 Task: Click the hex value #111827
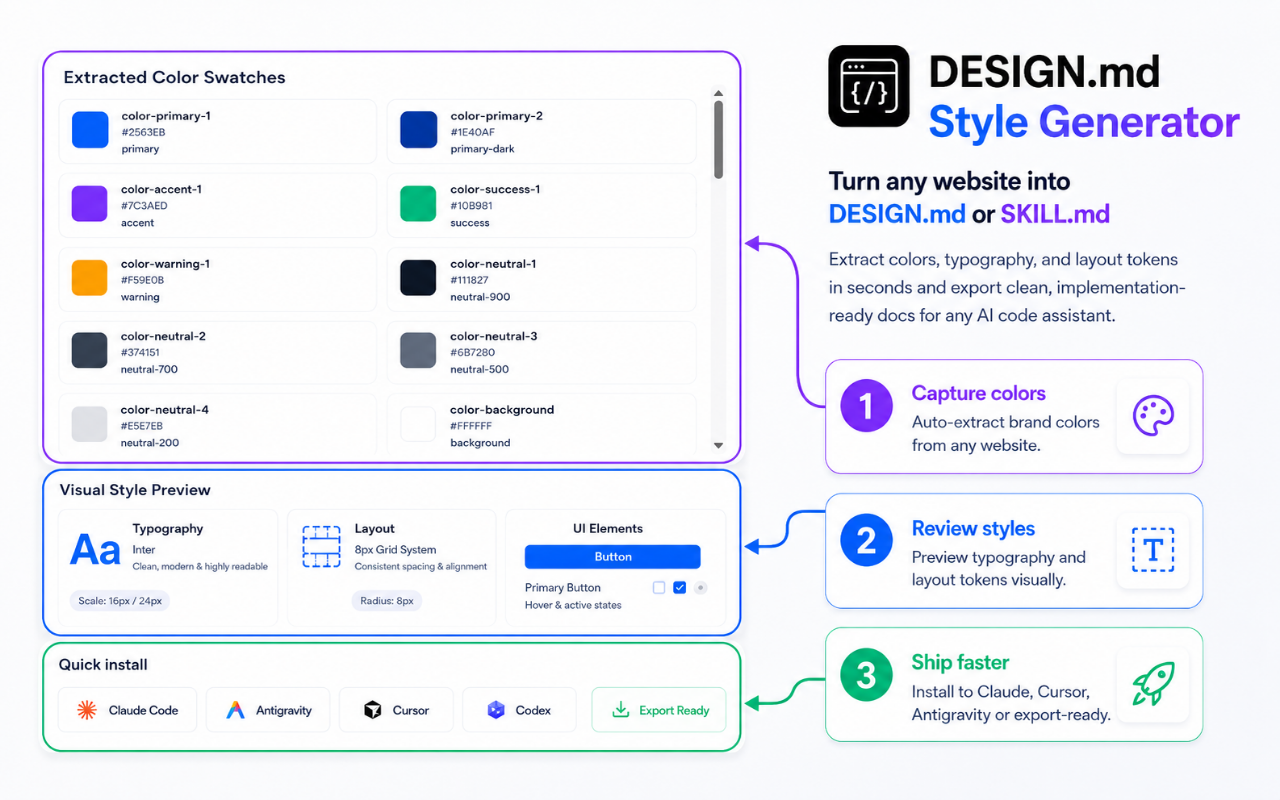(469, 280)
